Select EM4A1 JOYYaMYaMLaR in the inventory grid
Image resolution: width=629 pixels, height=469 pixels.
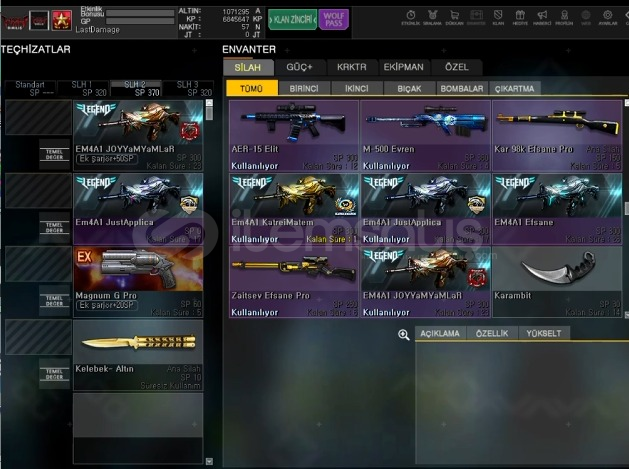pyautogui.click(x=426, y=282)
